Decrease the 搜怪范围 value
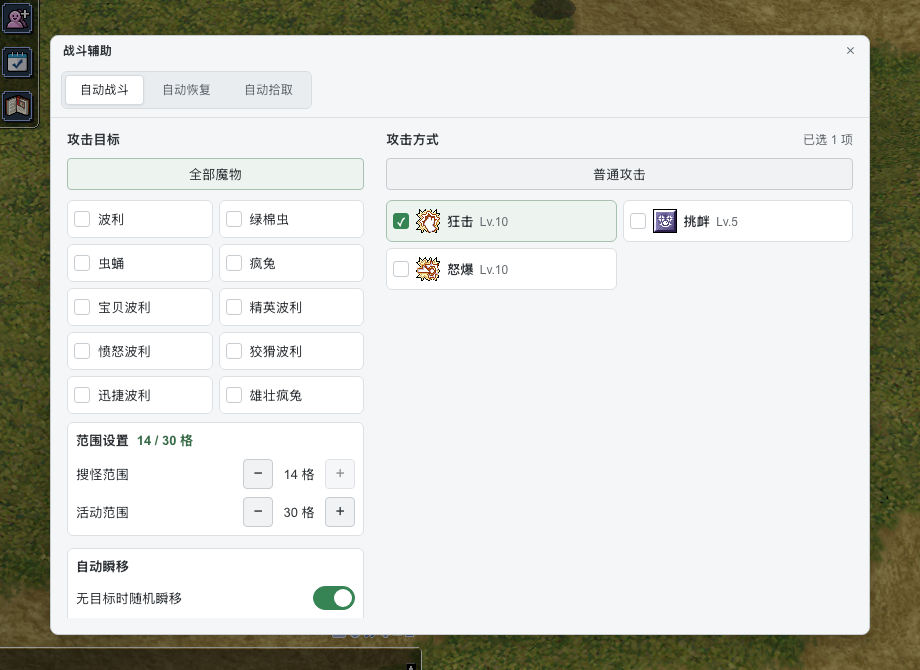 pos(258,474)
